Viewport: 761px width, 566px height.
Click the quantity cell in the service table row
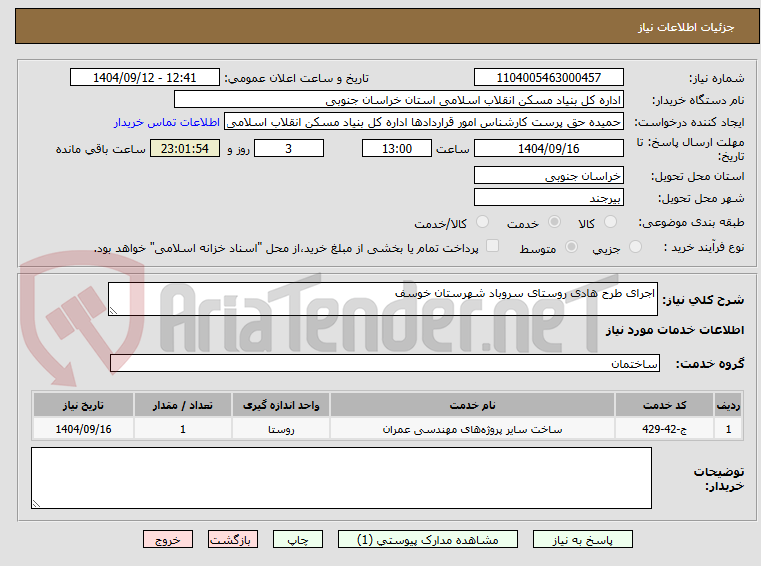[x=182, y=429]
